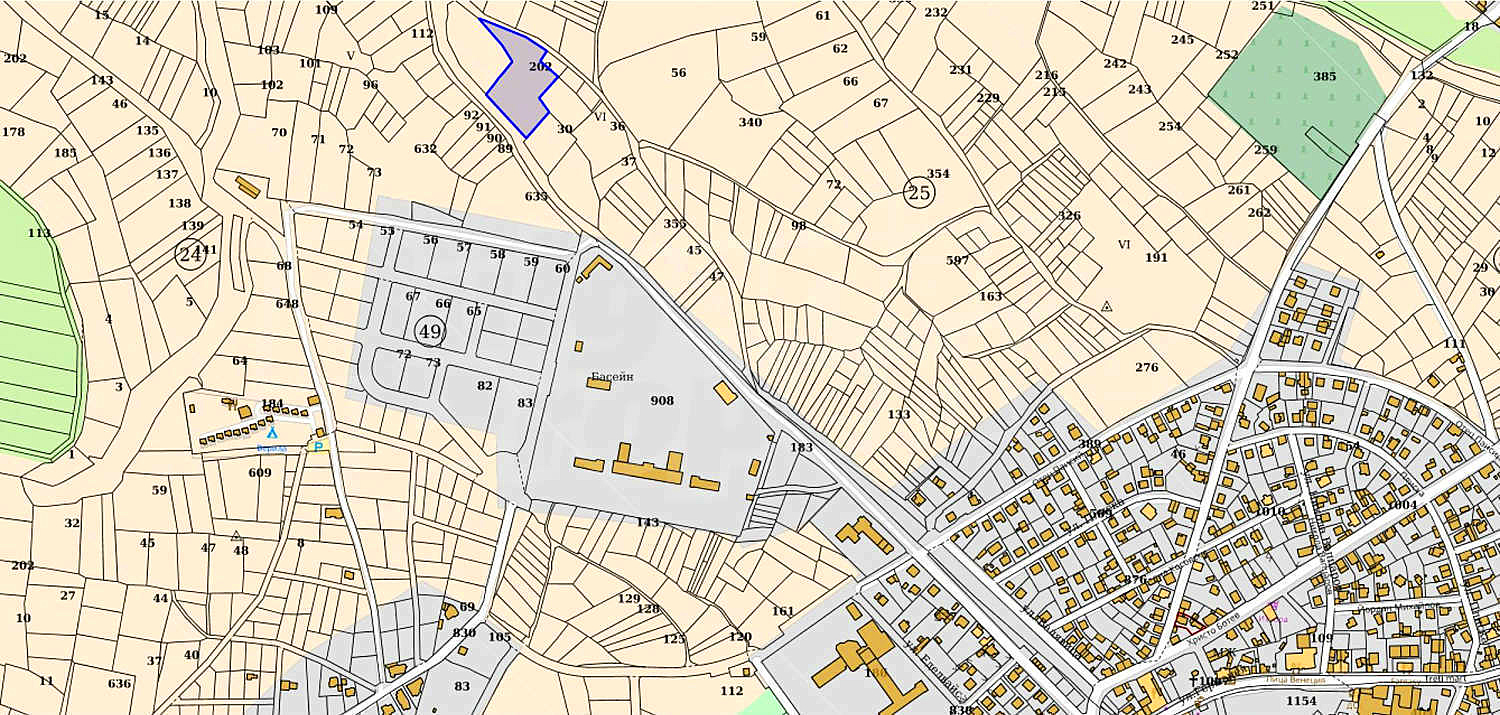Click parcel number 908

(661, 401)
